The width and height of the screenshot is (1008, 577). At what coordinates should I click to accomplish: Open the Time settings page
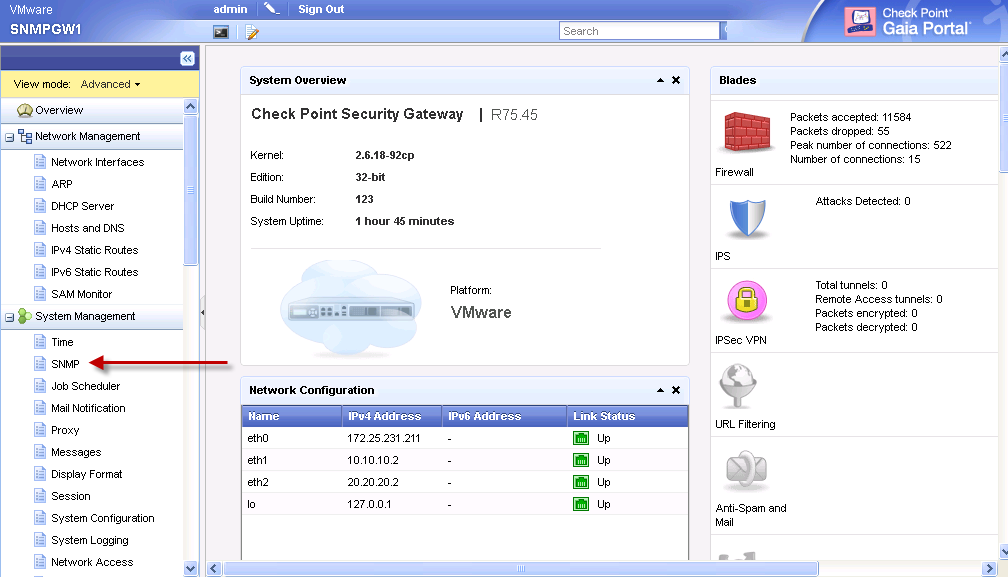coord(62,342)
